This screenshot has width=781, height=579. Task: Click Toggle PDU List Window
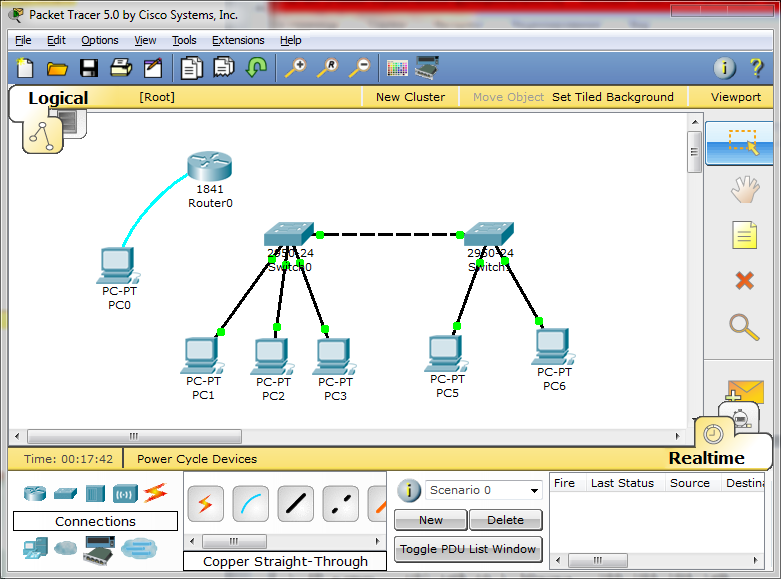click(x=468, y=549)
